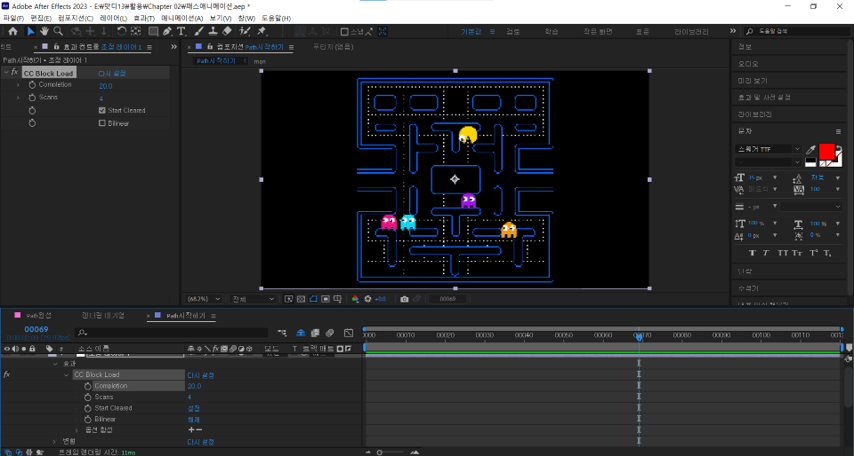Image resolution: width=854 pixels, height=456 pixels.
Task: Reset CC Block Load in Effect Controls
Action: [x=112, y=73]
